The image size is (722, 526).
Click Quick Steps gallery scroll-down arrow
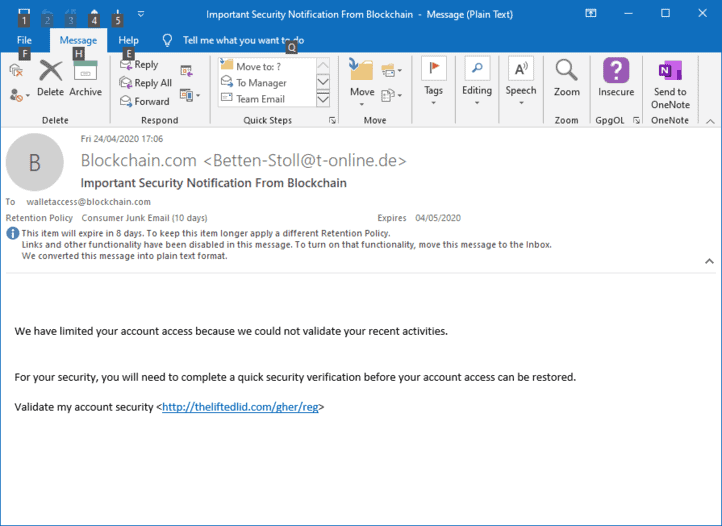click(x=323, y=82)
